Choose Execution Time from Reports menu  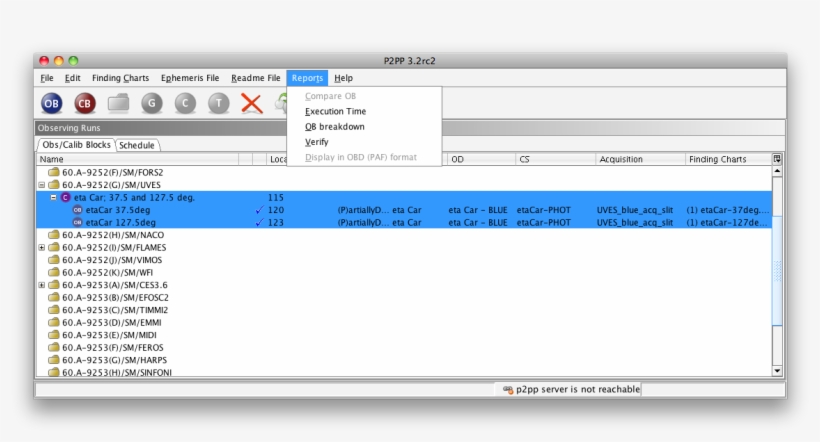coord(335,112)
